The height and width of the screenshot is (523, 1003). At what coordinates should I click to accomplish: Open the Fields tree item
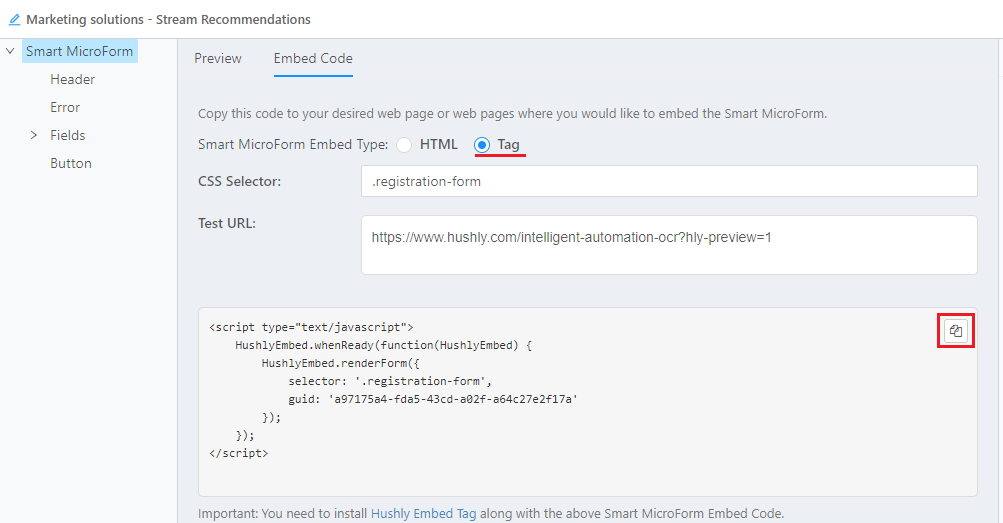[x=67, y=136]
